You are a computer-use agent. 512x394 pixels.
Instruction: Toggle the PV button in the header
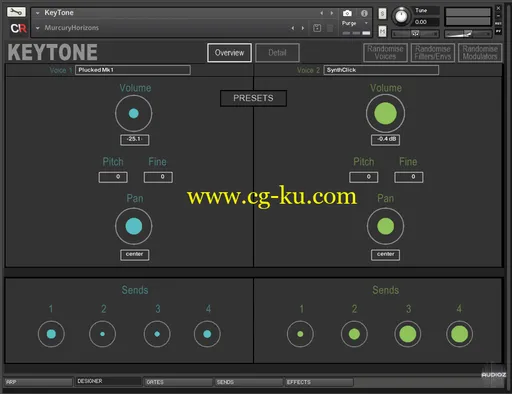[498, 31]
